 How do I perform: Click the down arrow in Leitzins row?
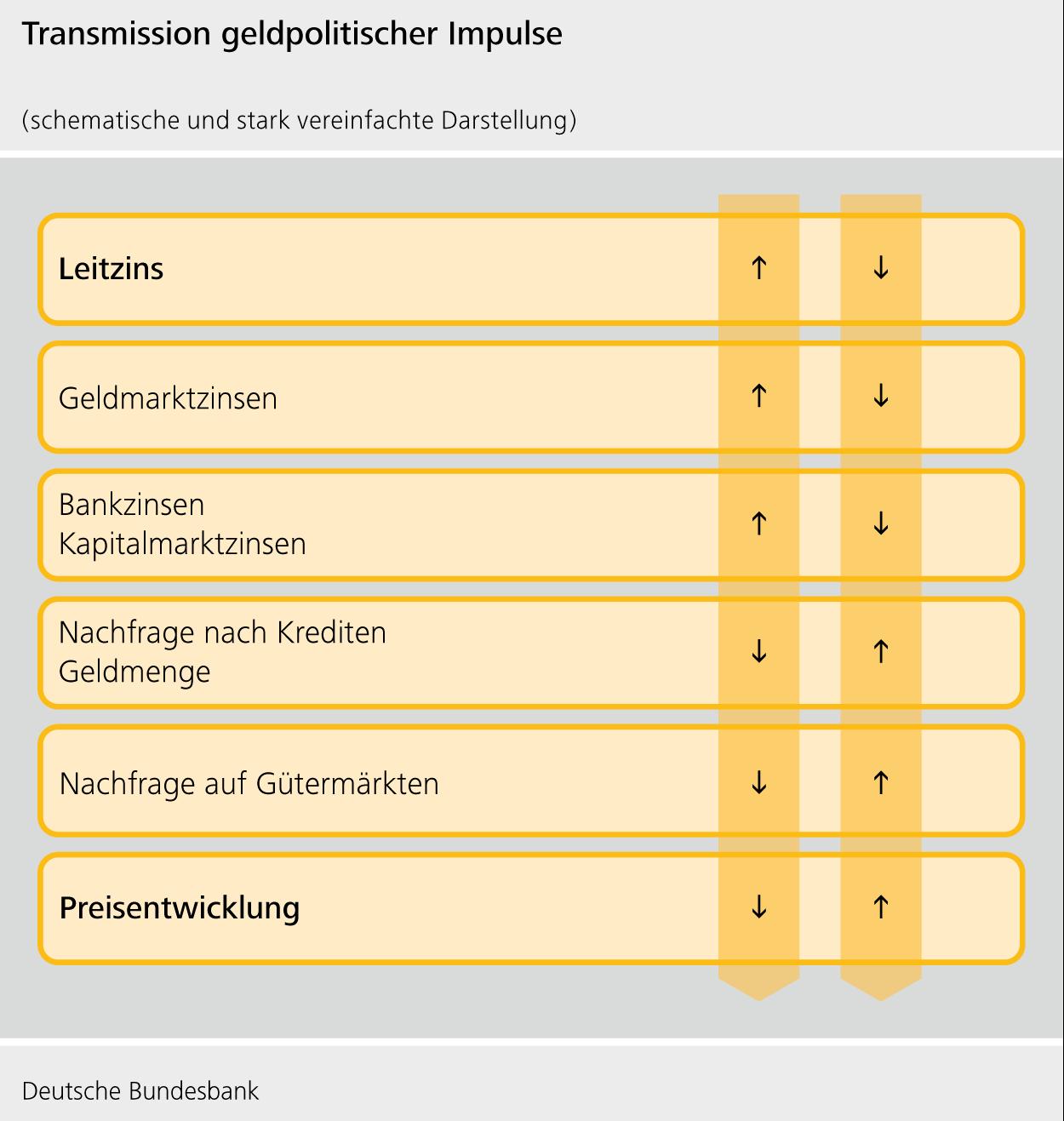881,269
